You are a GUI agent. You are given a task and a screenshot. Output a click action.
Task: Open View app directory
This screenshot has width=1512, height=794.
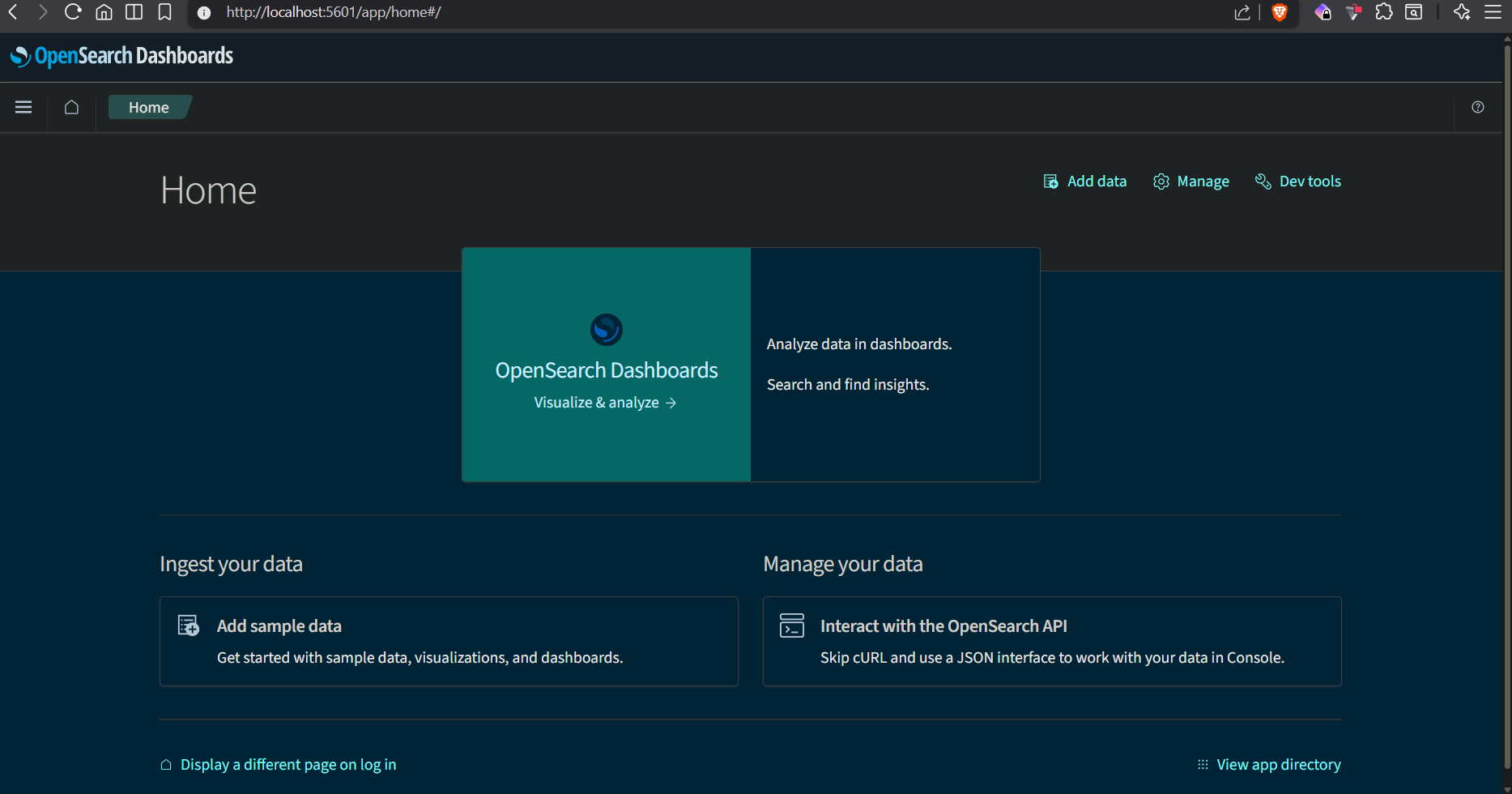(1269, 765)
